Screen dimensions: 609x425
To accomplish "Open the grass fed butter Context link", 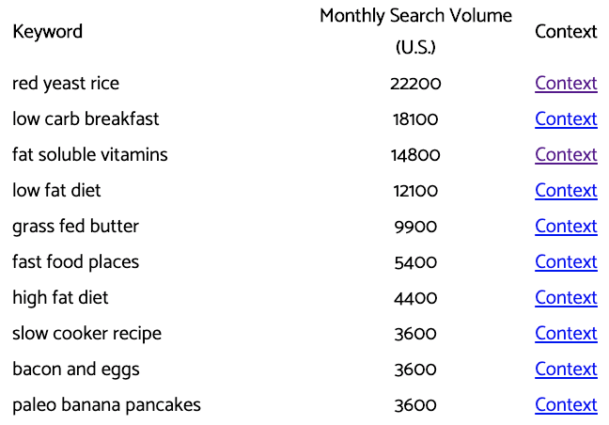I will click(565, 226).
